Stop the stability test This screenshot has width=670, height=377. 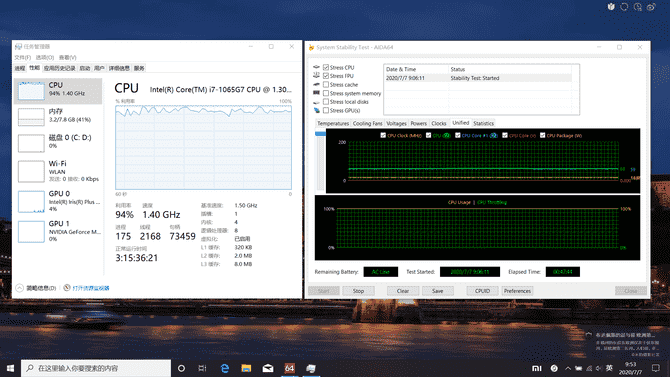click(x=358, y=291)
